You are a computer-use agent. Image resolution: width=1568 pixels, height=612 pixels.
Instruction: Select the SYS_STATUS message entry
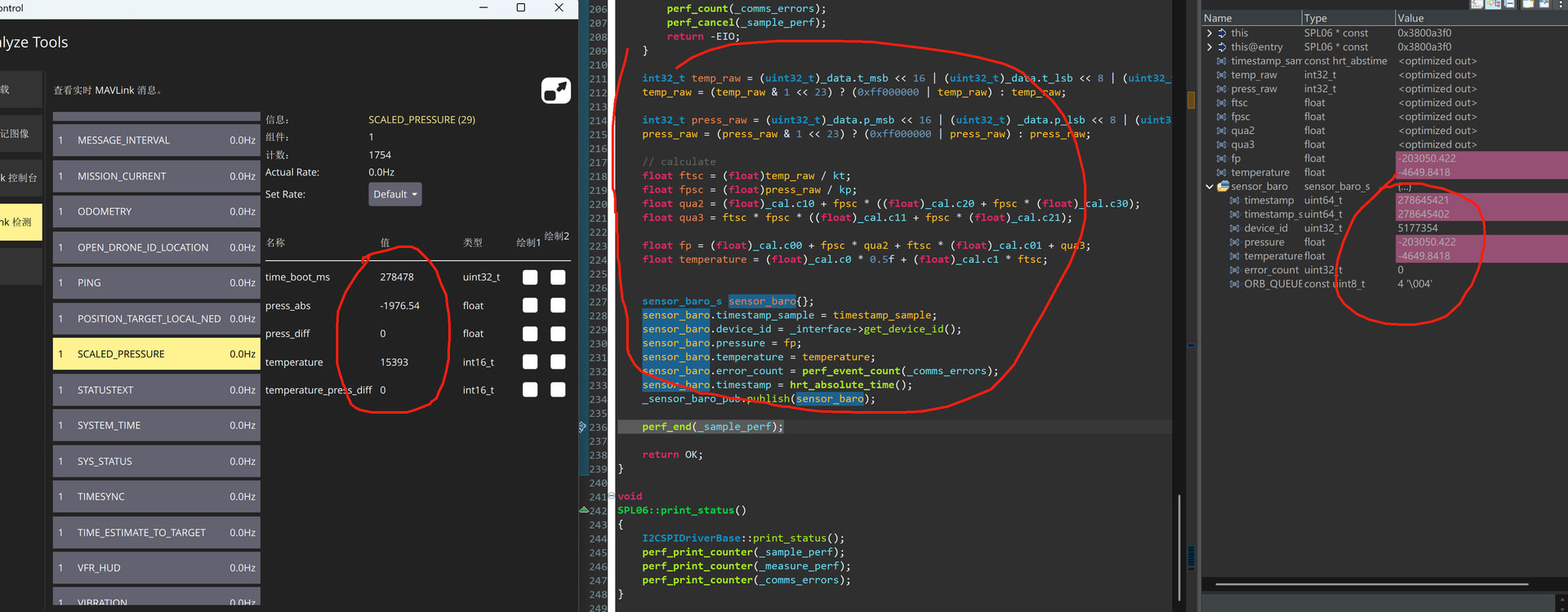(156, 461)
